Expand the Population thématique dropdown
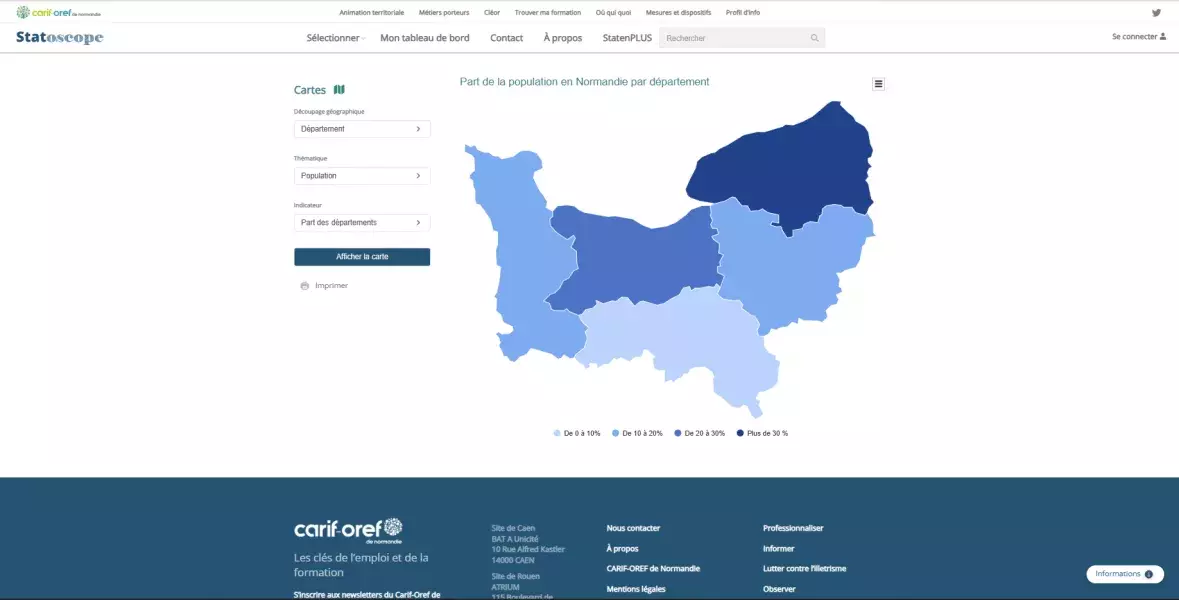Screen dimensions: 1179x600 tap(362, 176)
